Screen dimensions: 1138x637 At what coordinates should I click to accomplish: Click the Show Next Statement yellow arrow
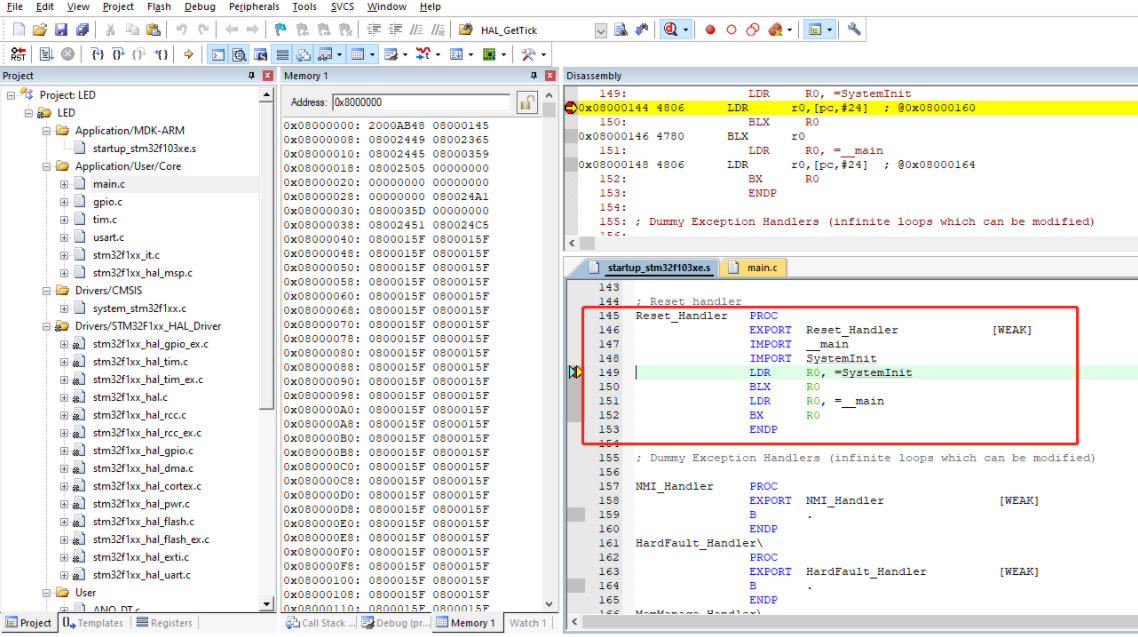(x=188, y=54)
